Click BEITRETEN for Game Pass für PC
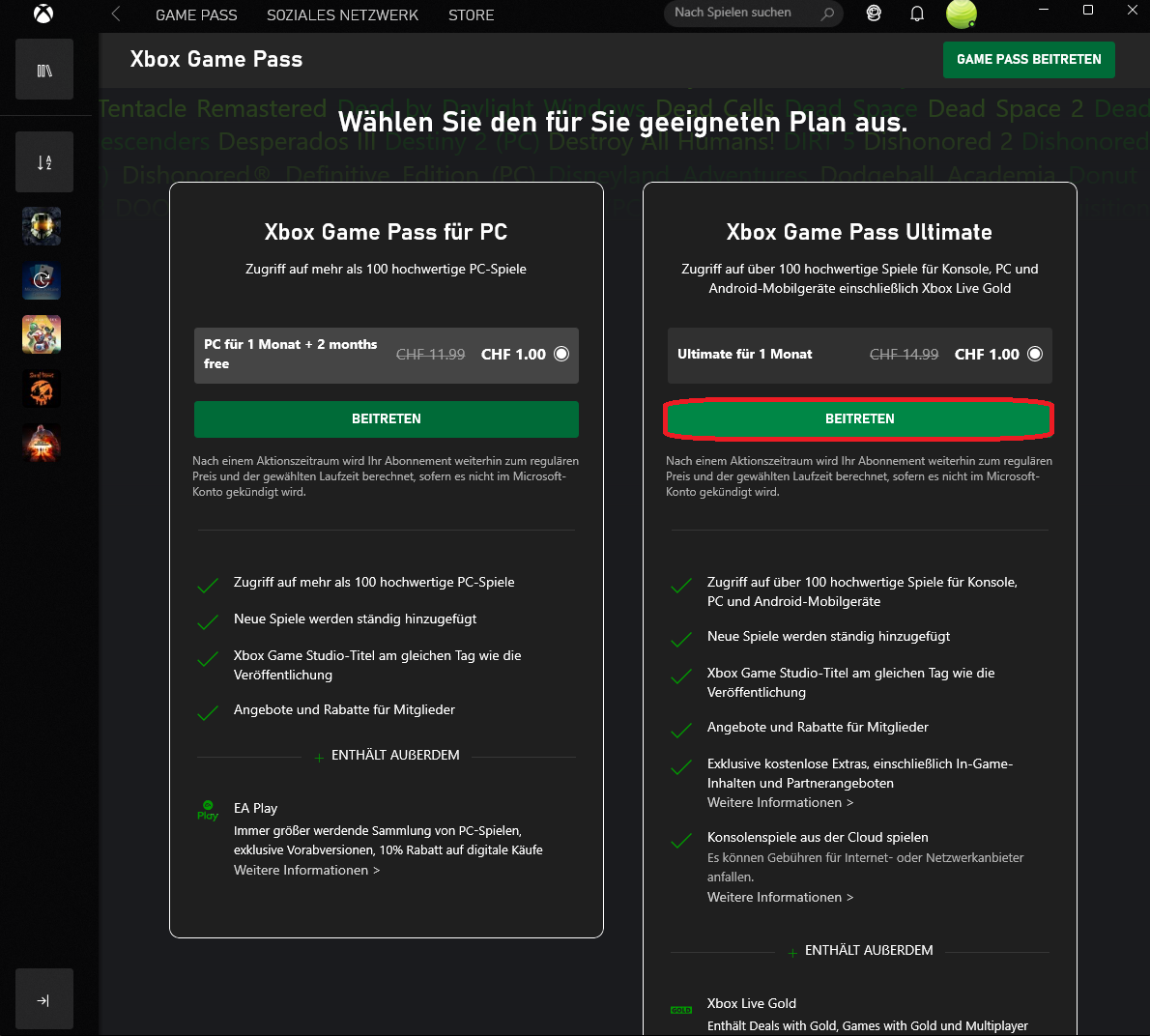This screenshot has width=1150, height=1036. tap(386, 418)
